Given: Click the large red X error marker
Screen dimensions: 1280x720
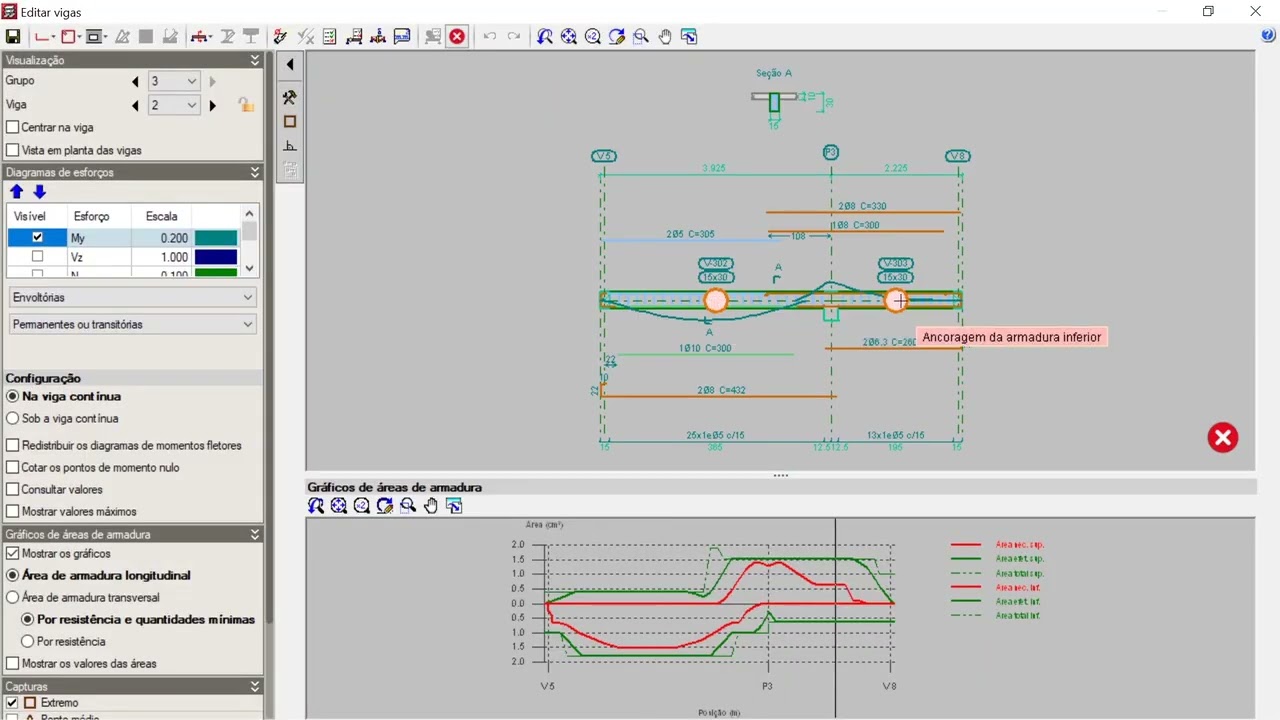Looking at the screenshot, I should coord(1222,438).
